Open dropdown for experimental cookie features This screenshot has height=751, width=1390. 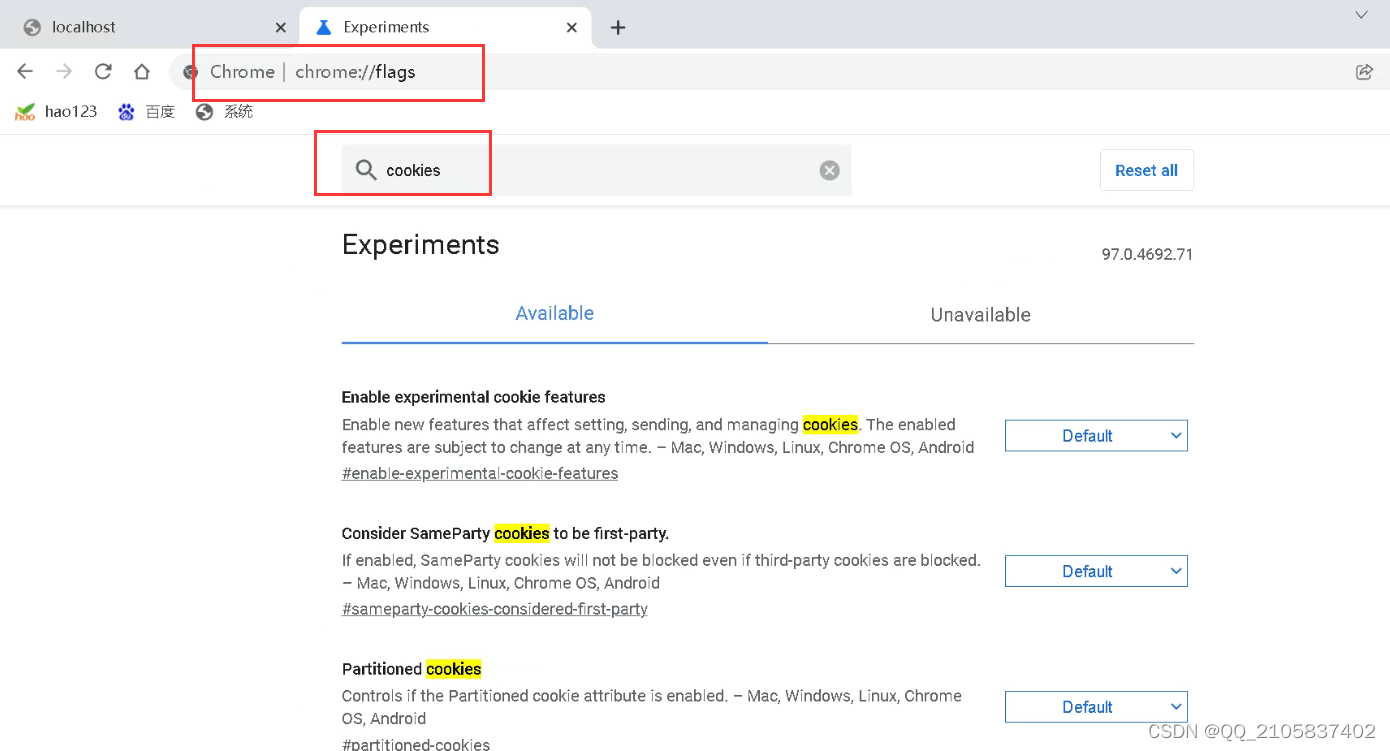point(1096,436)
